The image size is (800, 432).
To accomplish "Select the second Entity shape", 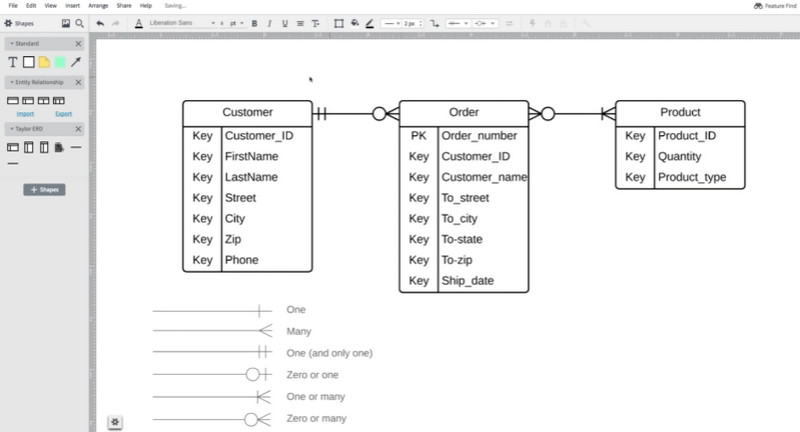I will coord(28,101).
